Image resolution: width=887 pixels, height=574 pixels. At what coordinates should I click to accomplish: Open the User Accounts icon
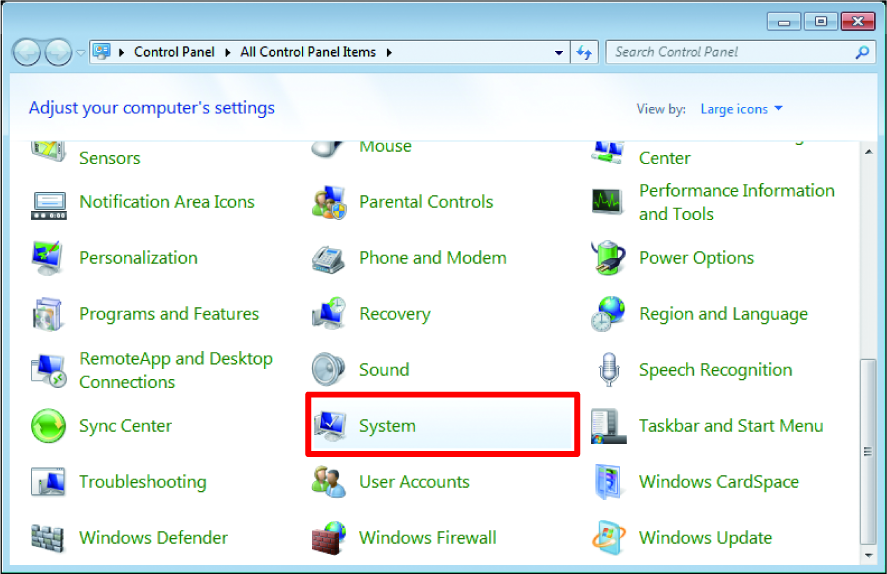(329, 482)
